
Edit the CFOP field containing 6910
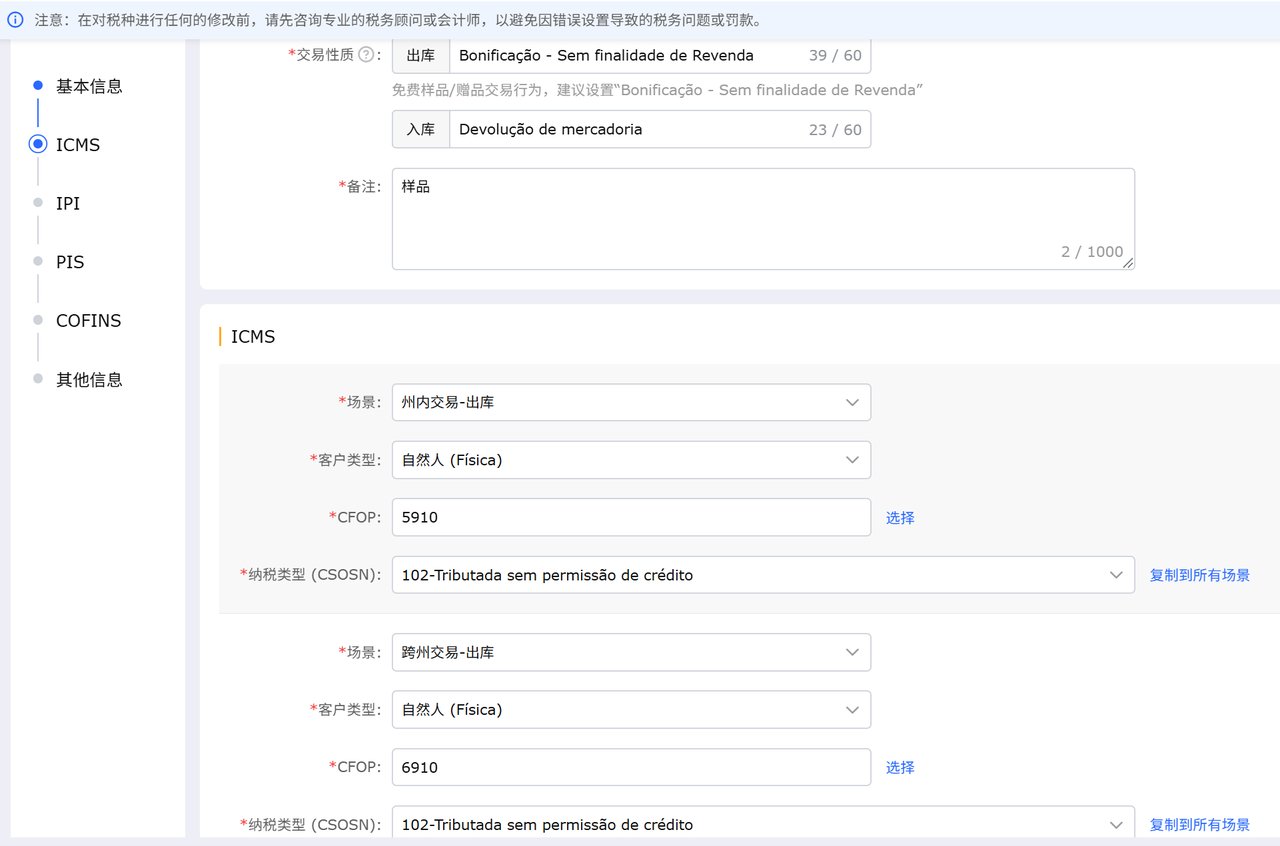(631, 768)
